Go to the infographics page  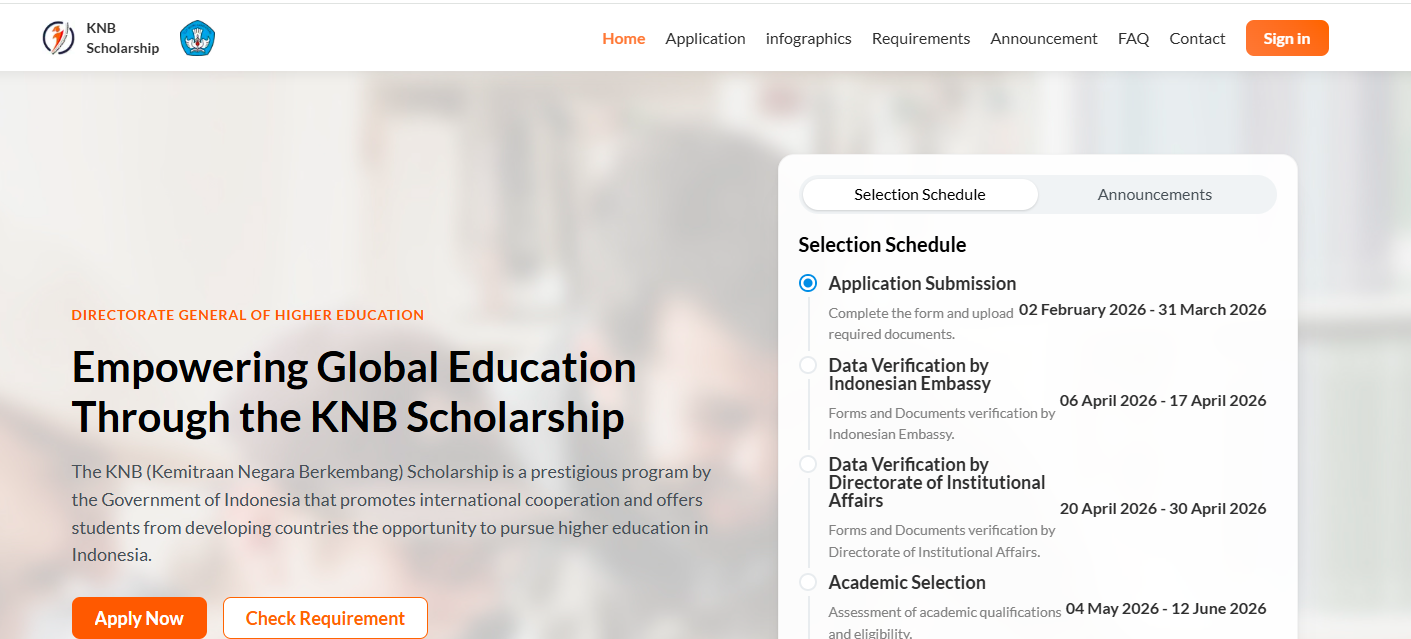click(x=809, y=38)
